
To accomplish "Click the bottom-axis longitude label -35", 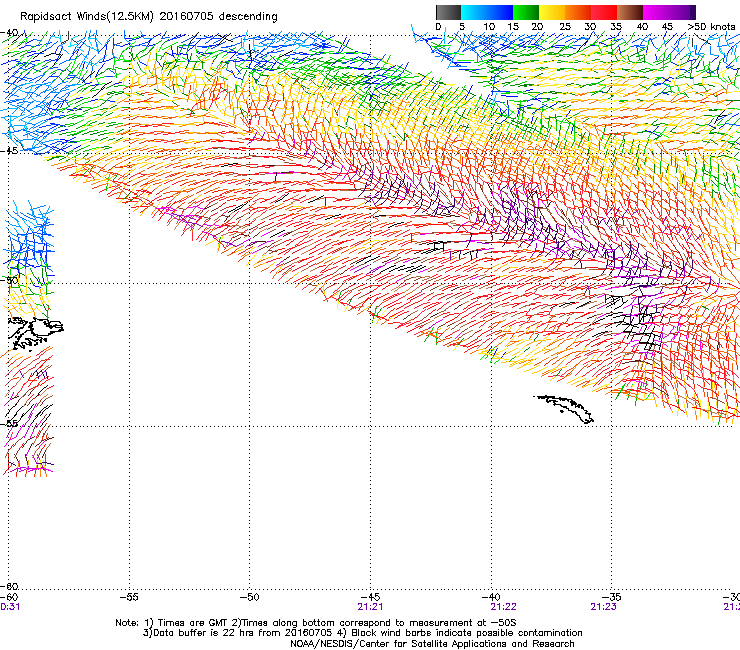I will tap(612, 597).
